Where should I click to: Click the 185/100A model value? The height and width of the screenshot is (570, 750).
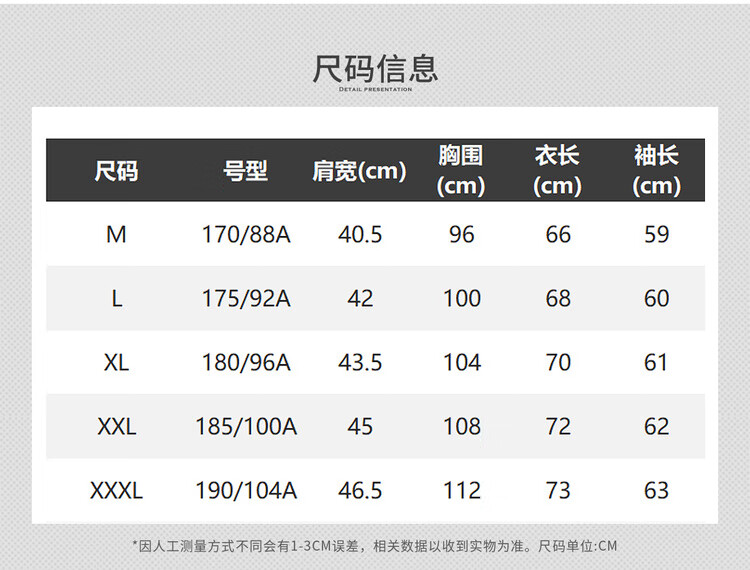(246, 427)
